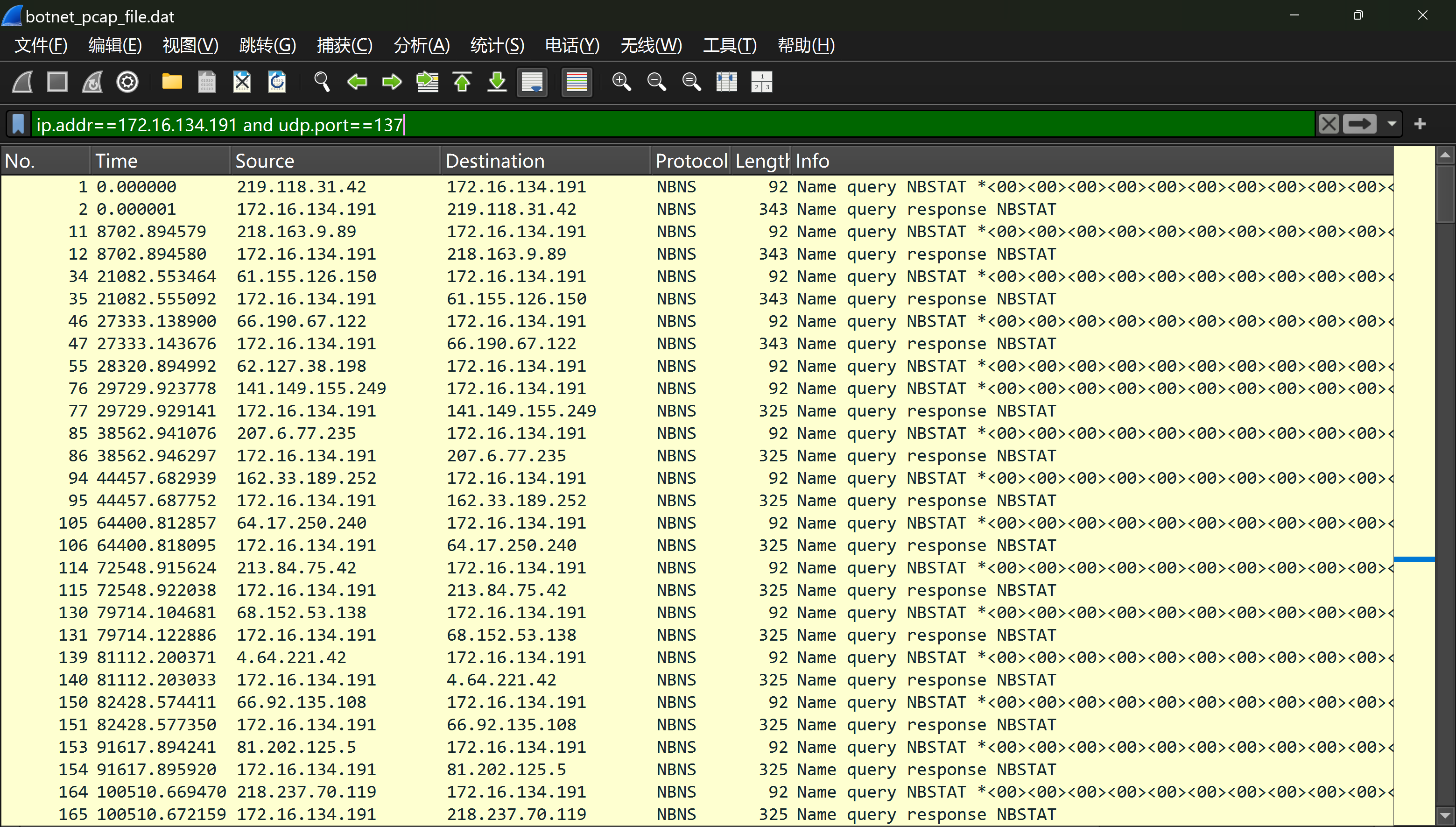Open capture options gear icon
This screenshot has height=827, width=1456.
coord(127,82)
